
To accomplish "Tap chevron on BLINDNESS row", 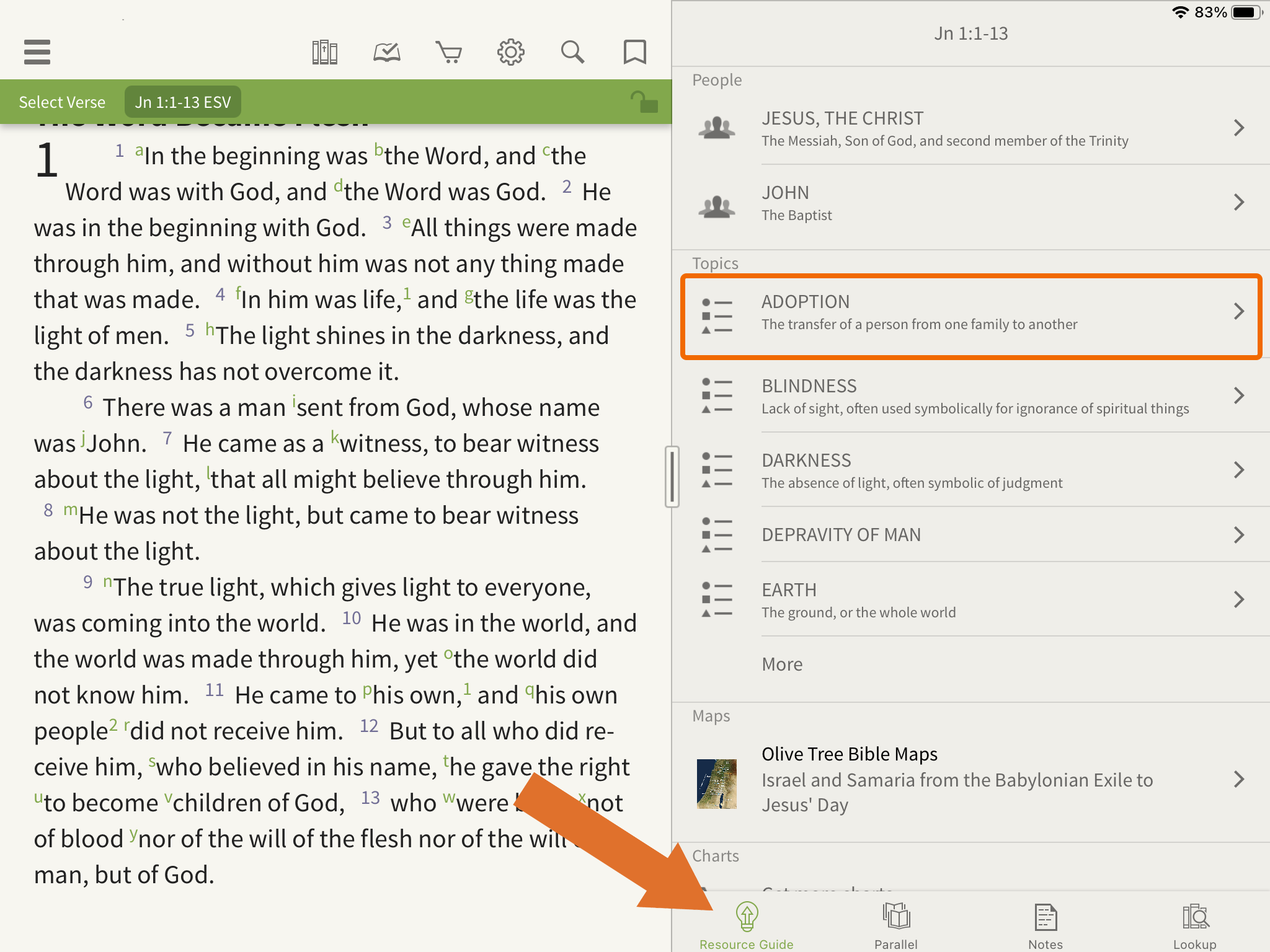I will (1239, 395).
